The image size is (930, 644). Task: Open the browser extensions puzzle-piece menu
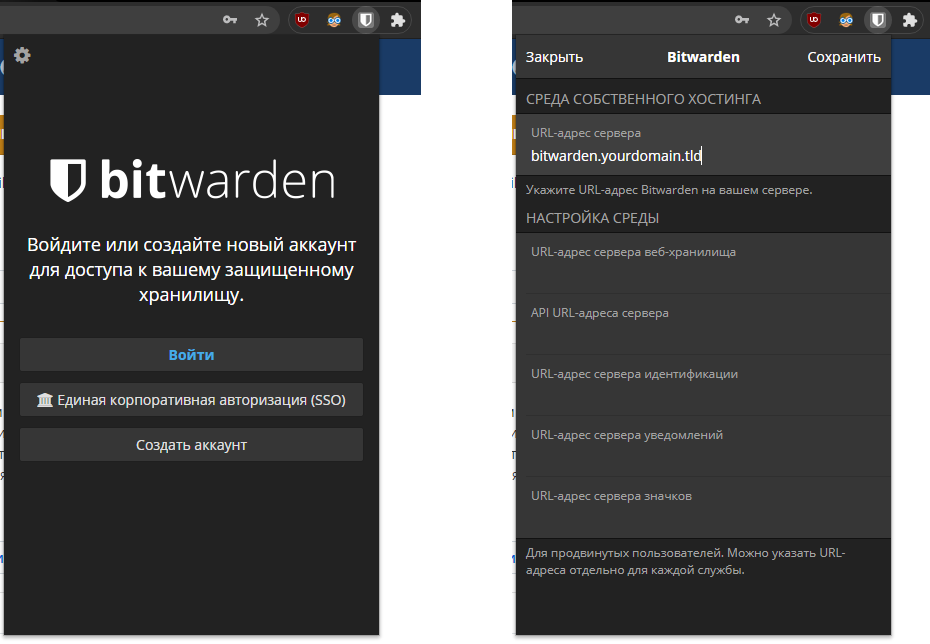click(397, 19)
